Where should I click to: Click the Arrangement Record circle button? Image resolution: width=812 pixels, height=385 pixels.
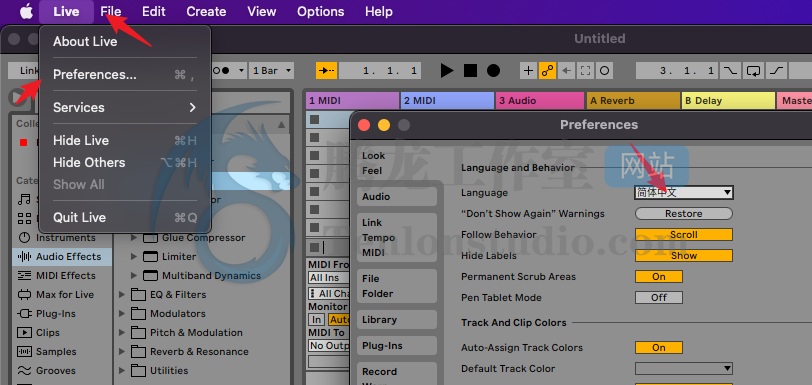pos(494,70)
